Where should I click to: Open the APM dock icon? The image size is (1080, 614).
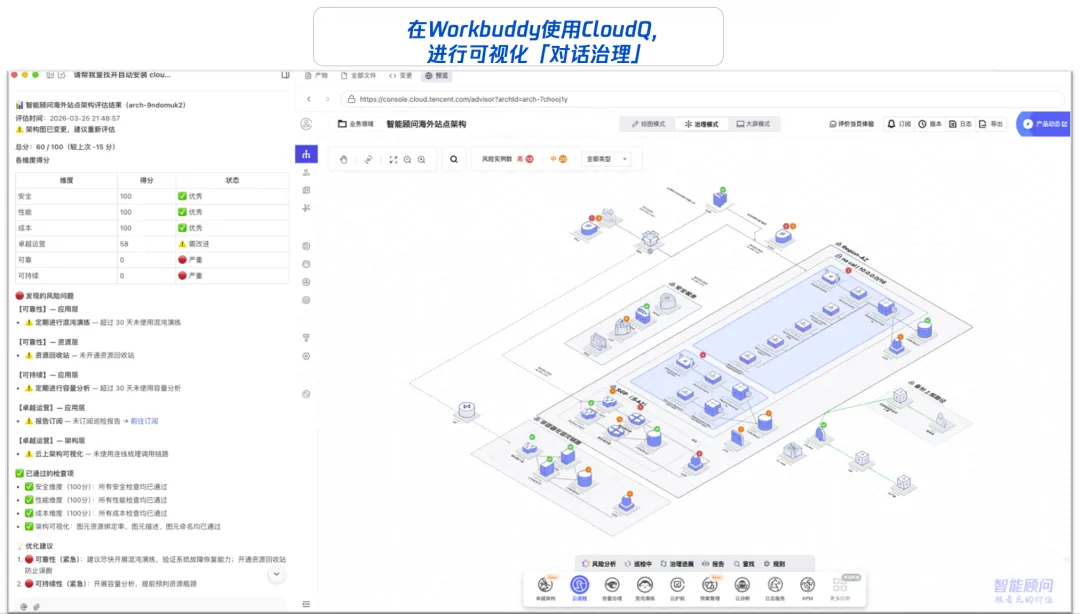click(x=807, y=588)
